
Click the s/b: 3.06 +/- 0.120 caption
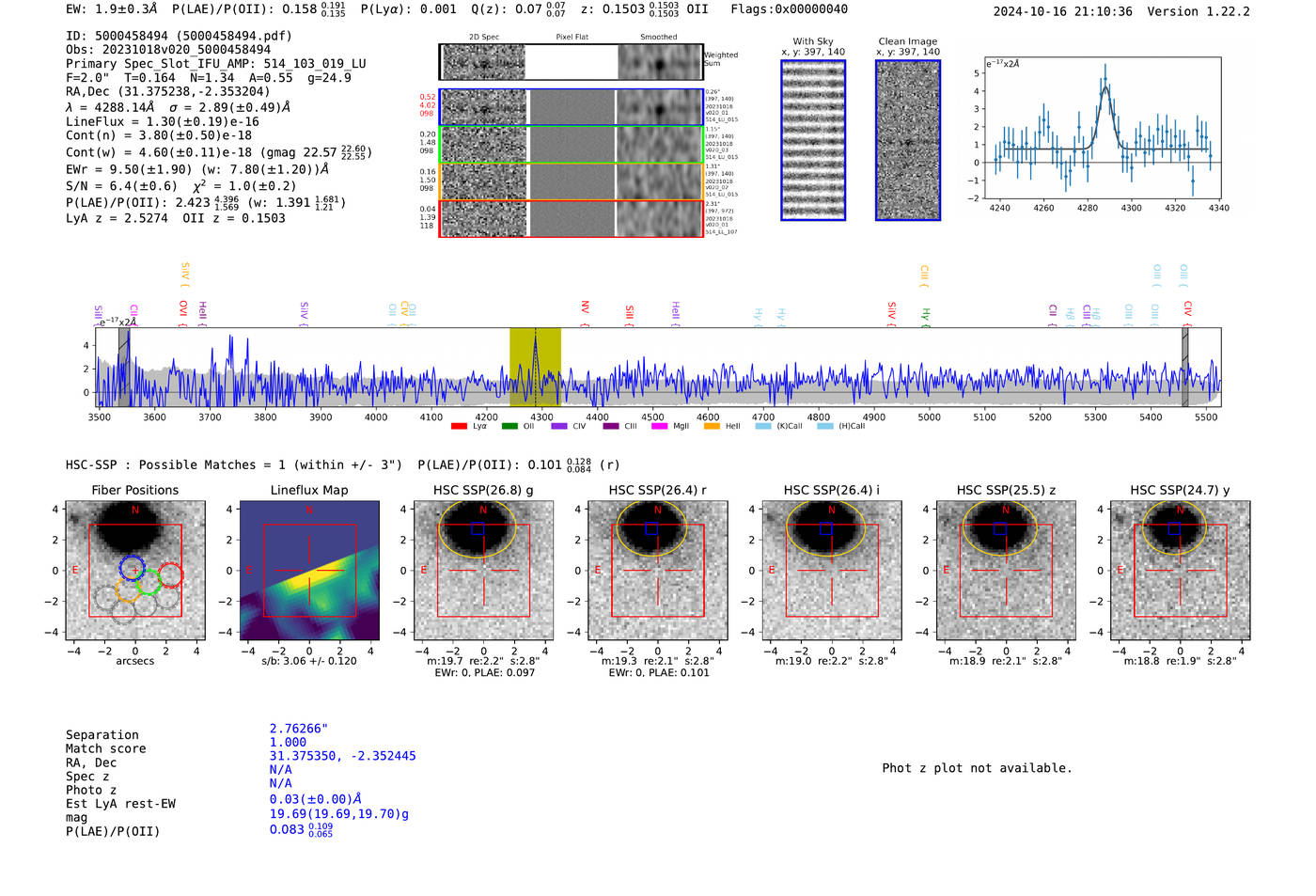click(x=309, y=661)
